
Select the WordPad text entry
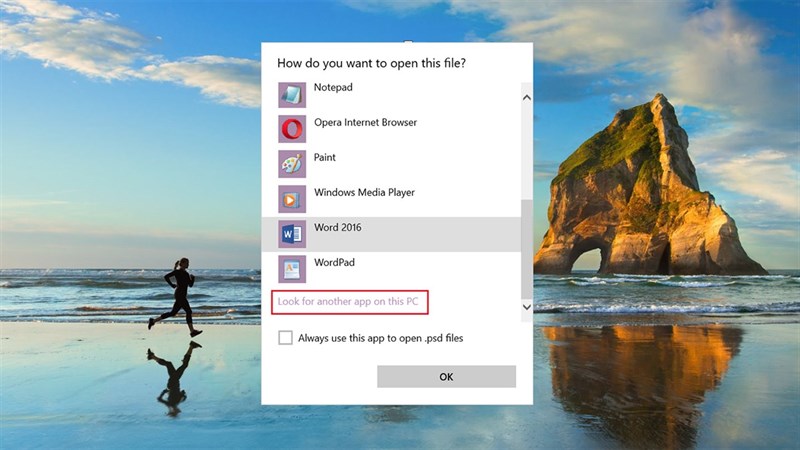tap(334, 263)
